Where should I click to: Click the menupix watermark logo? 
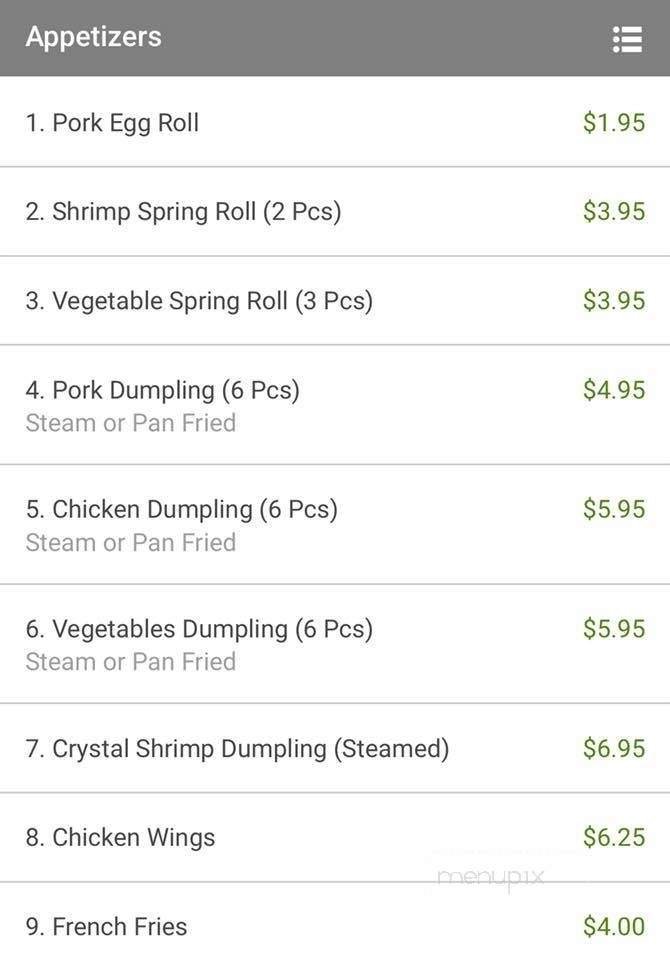point(491,877)
